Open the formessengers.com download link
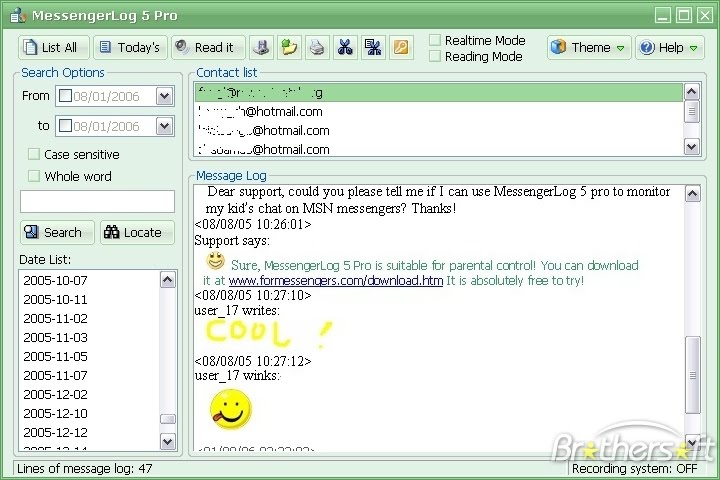This screenshot has width=720, height=480. coord(336,280)
